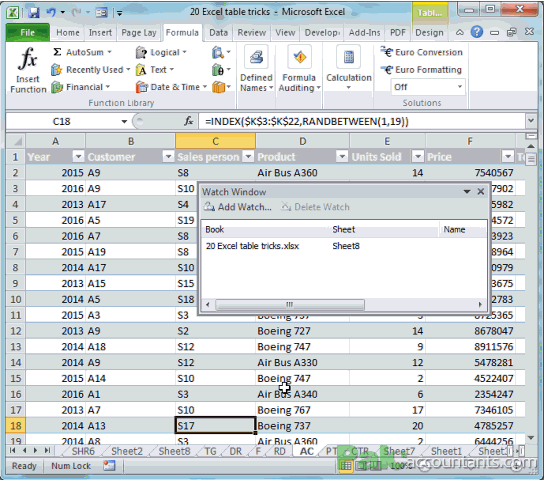Expand the Off solutions combo box
The height and width of the screenshot is (480, 544).
tap(460, 87)
